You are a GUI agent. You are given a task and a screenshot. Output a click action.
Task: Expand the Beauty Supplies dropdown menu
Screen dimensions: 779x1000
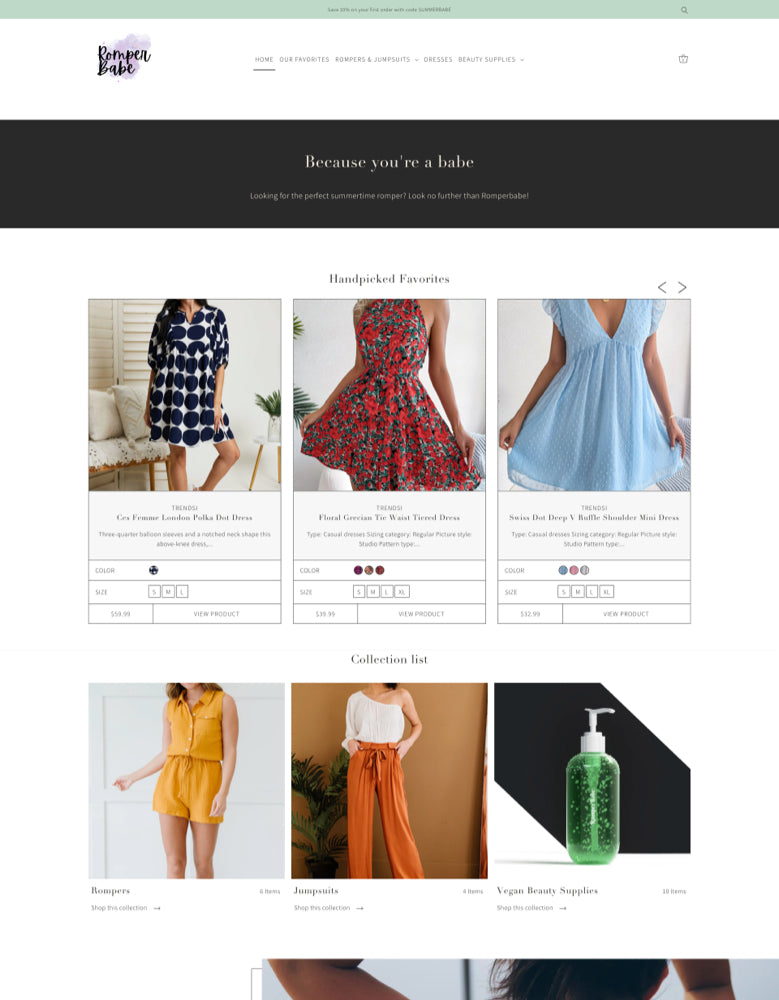[x=490, y=60]
